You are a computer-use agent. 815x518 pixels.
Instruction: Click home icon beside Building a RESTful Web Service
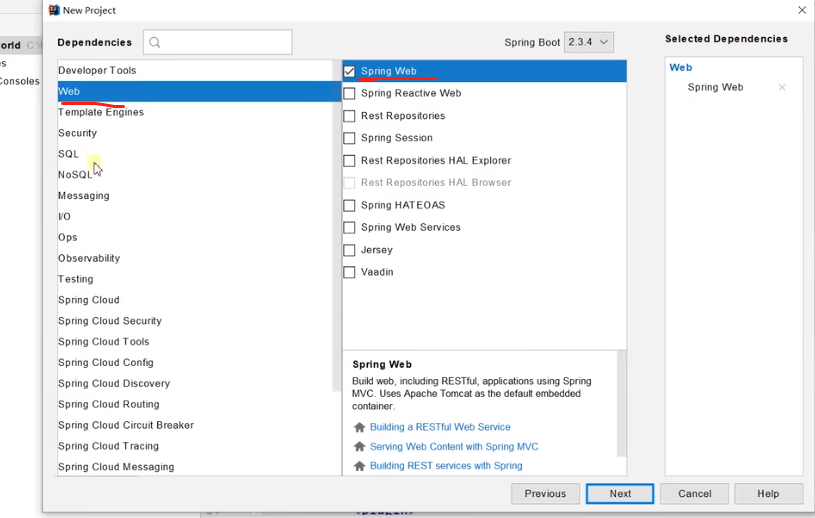(359, 427)
